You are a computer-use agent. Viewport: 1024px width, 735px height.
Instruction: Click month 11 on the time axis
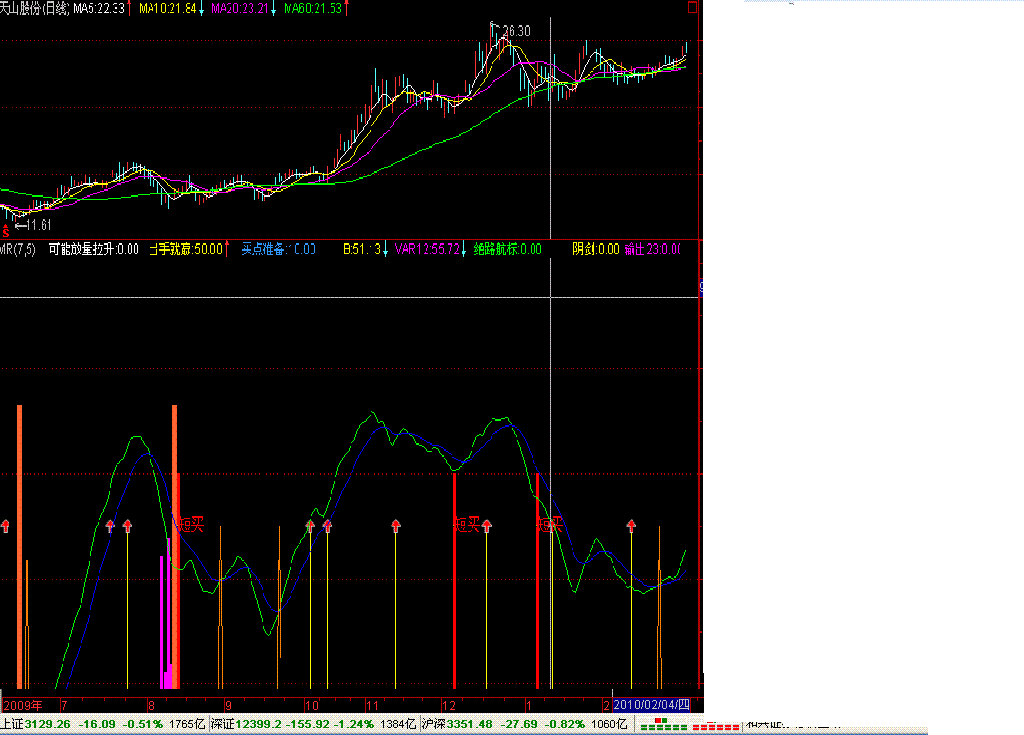click(x=372, y=706)
